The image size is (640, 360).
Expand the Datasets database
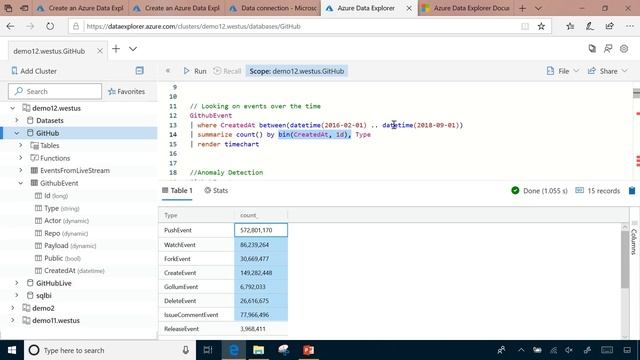click(x=17, y=120)
